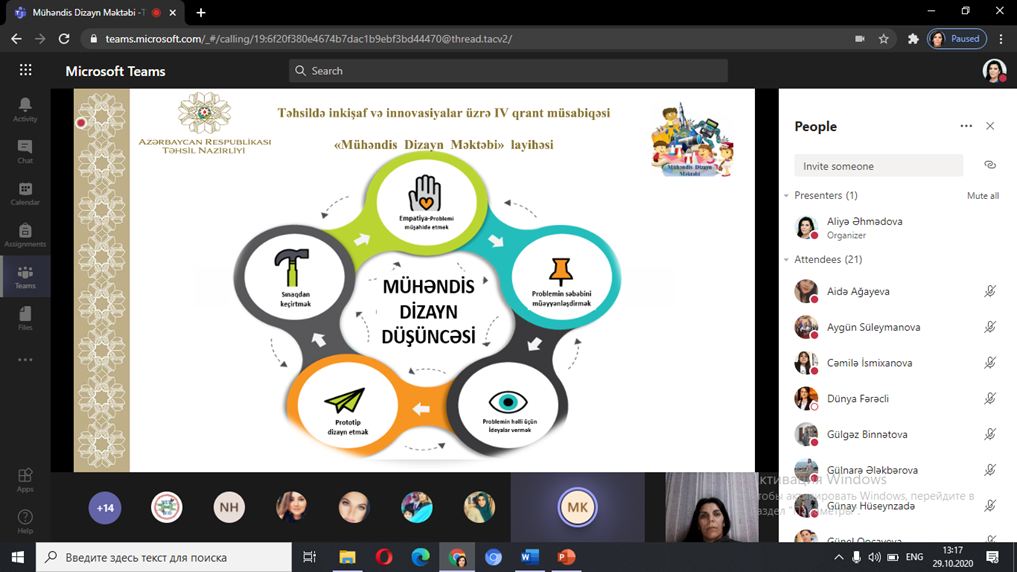Mute all participants
The height and width of the screenshot is (572, 1017).
(983, 196)
